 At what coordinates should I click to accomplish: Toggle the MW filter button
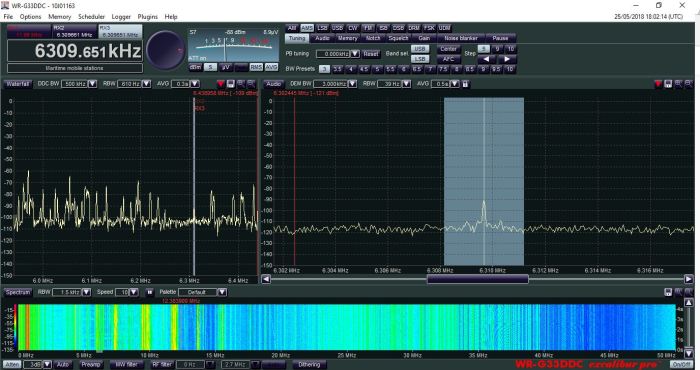[x=127, y=365]
